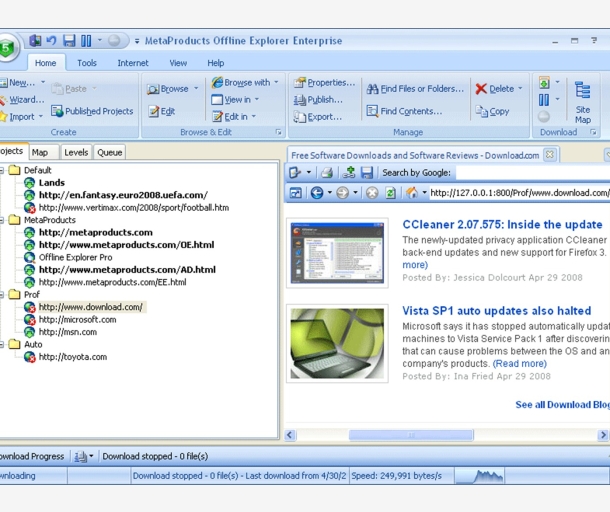The height and width of the screenshot is (512, 610).
Task: Select the Queue tab in left panel
Action: (x=109, y=152)
